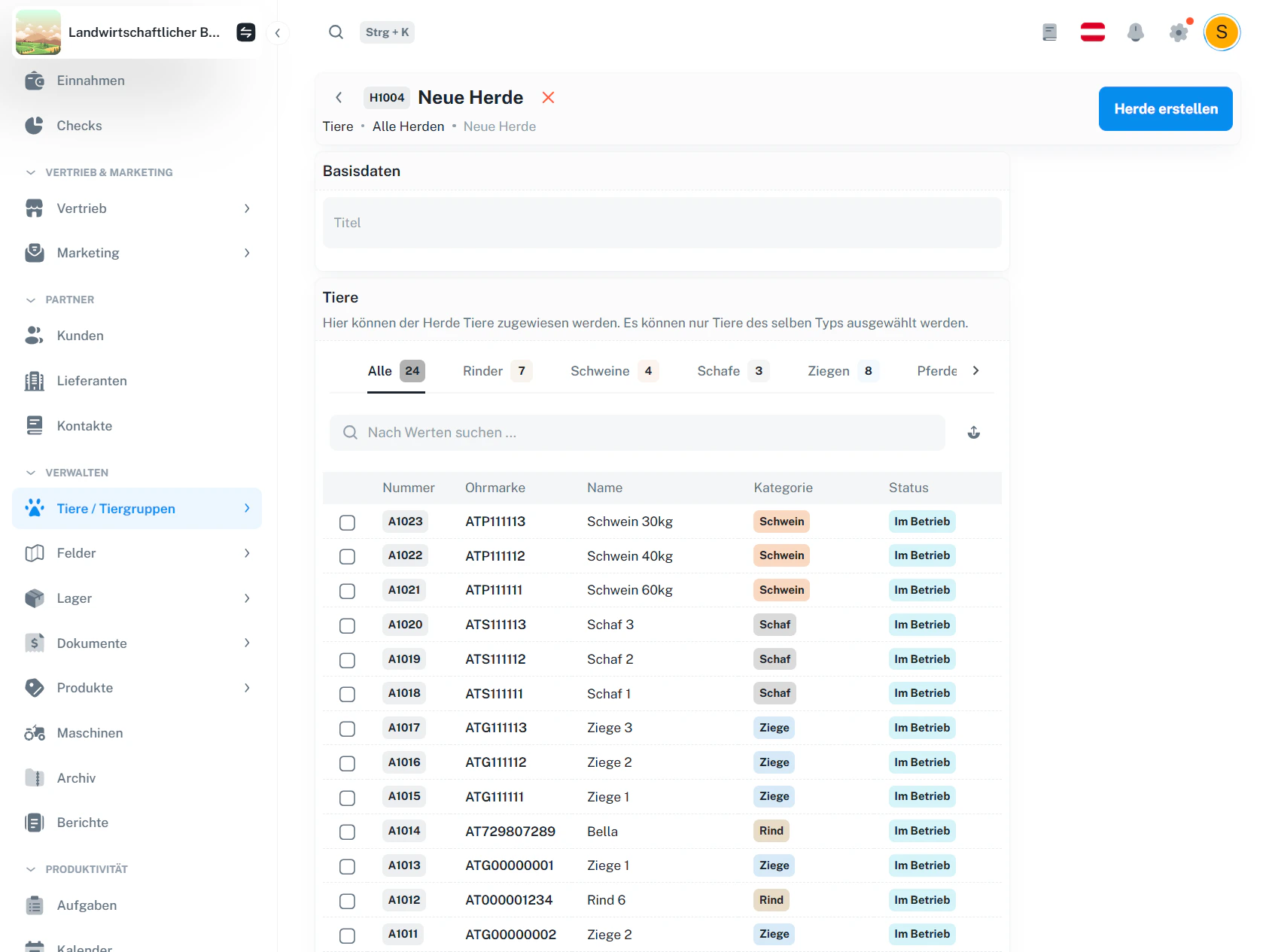Switch to the Alle tab

(x=397, y=371)
